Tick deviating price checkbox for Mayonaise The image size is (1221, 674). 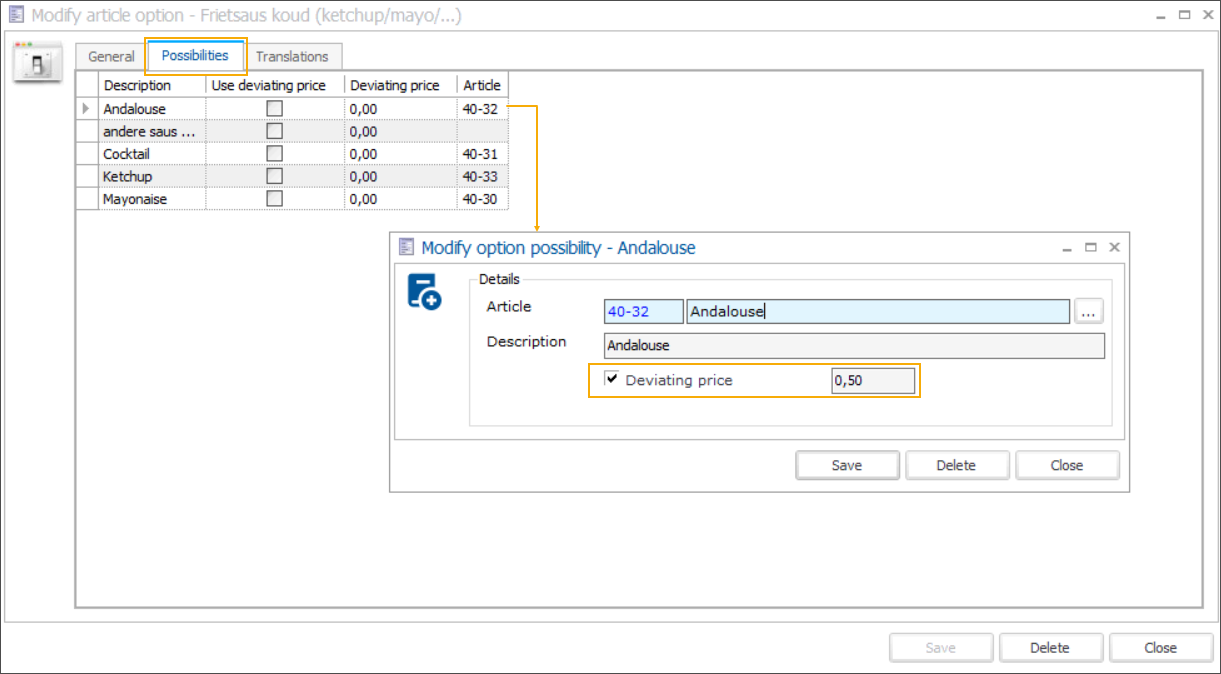coord(274,199)
